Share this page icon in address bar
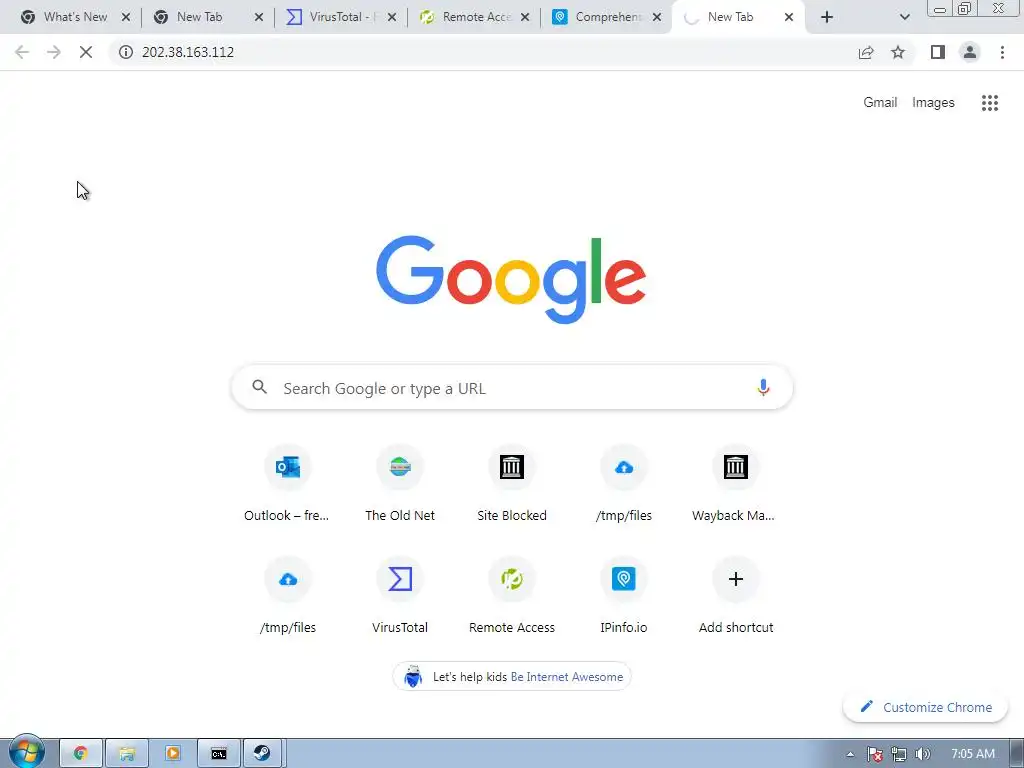 866,52
